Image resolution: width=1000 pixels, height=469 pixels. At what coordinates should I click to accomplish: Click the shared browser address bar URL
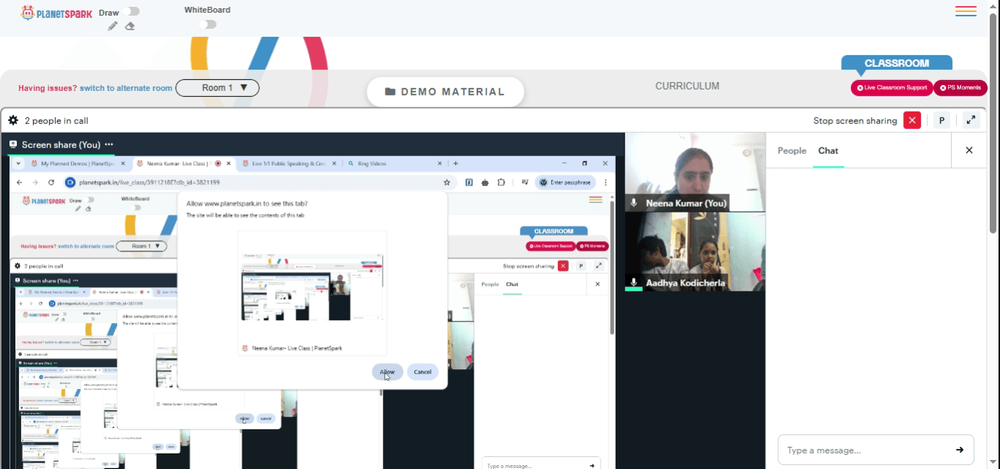click(x=149, y=182)
